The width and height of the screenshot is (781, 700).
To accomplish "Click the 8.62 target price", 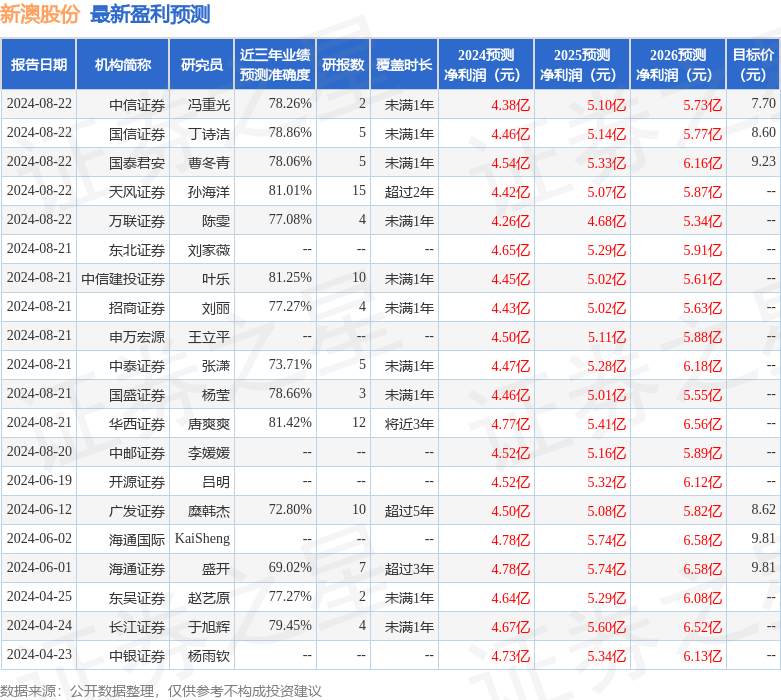I will pos(764,509).
